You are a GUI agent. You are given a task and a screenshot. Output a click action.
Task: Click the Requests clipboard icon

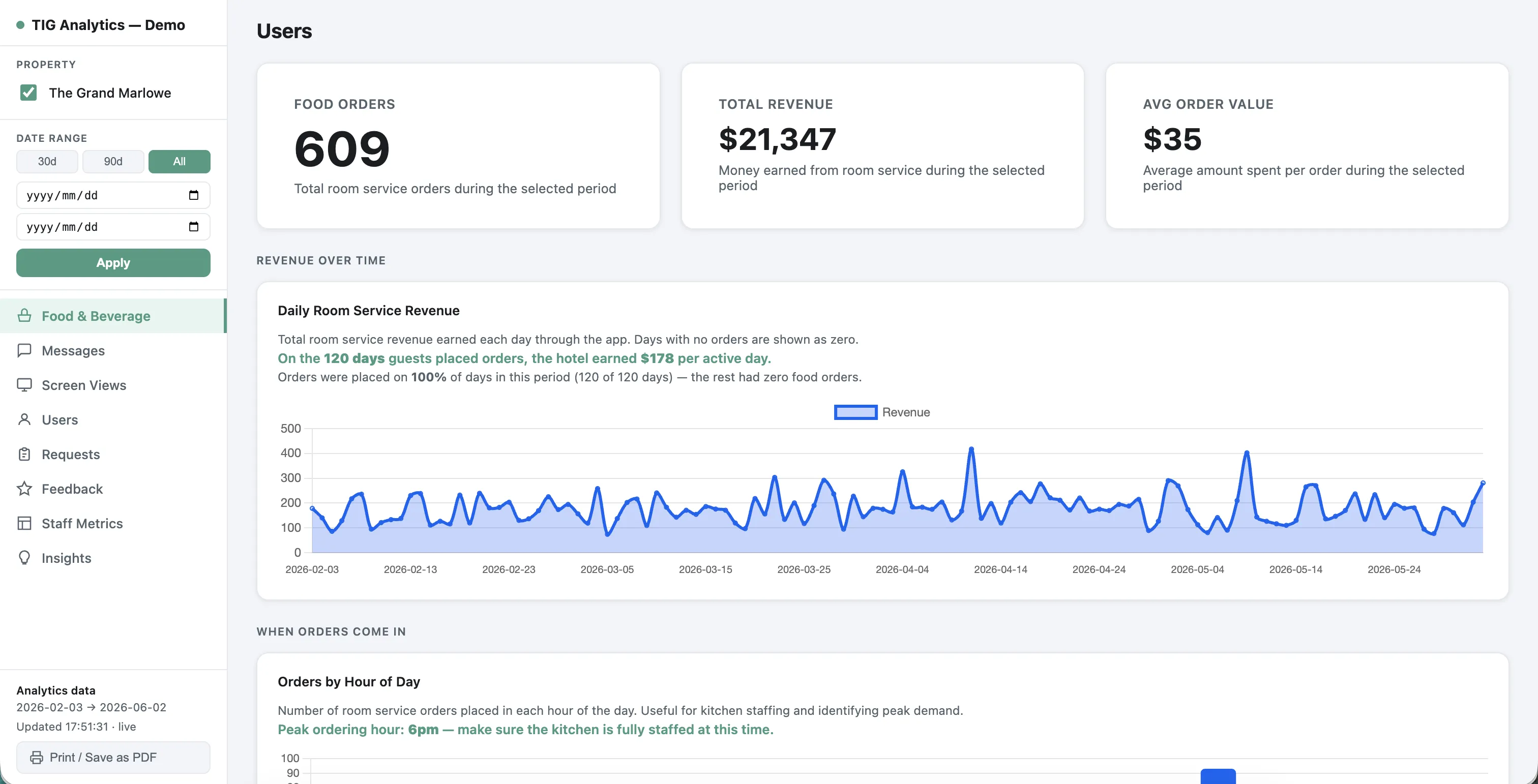(x=24, y=454)
